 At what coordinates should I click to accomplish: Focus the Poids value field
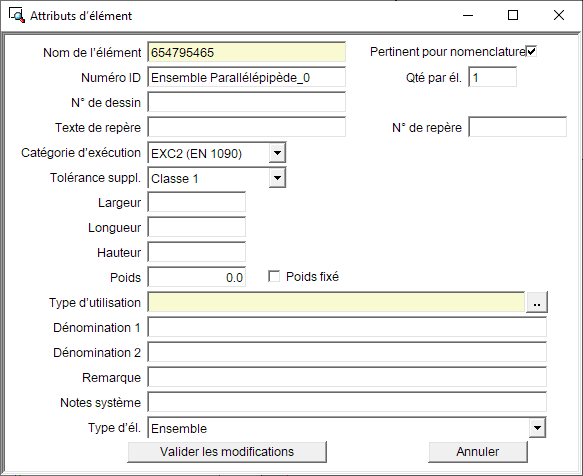pyautogui.click(x=197, y=277)
